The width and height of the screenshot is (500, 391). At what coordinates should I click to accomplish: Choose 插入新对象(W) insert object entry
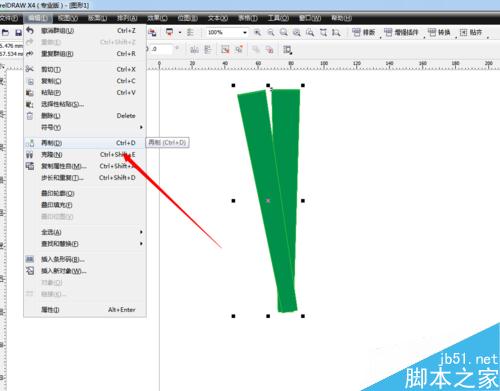point(85,271)
